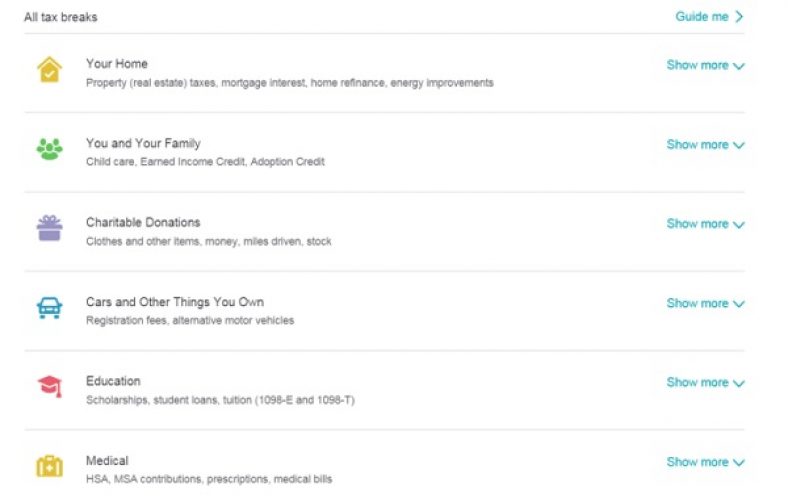Open the Charitable Donations category title
This screenshot has height=503, width=788.
143,222
